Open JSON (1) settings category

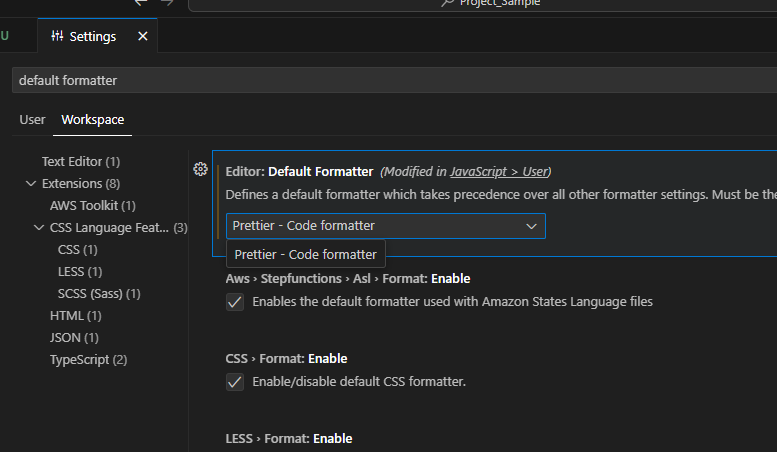click(74, 338)
